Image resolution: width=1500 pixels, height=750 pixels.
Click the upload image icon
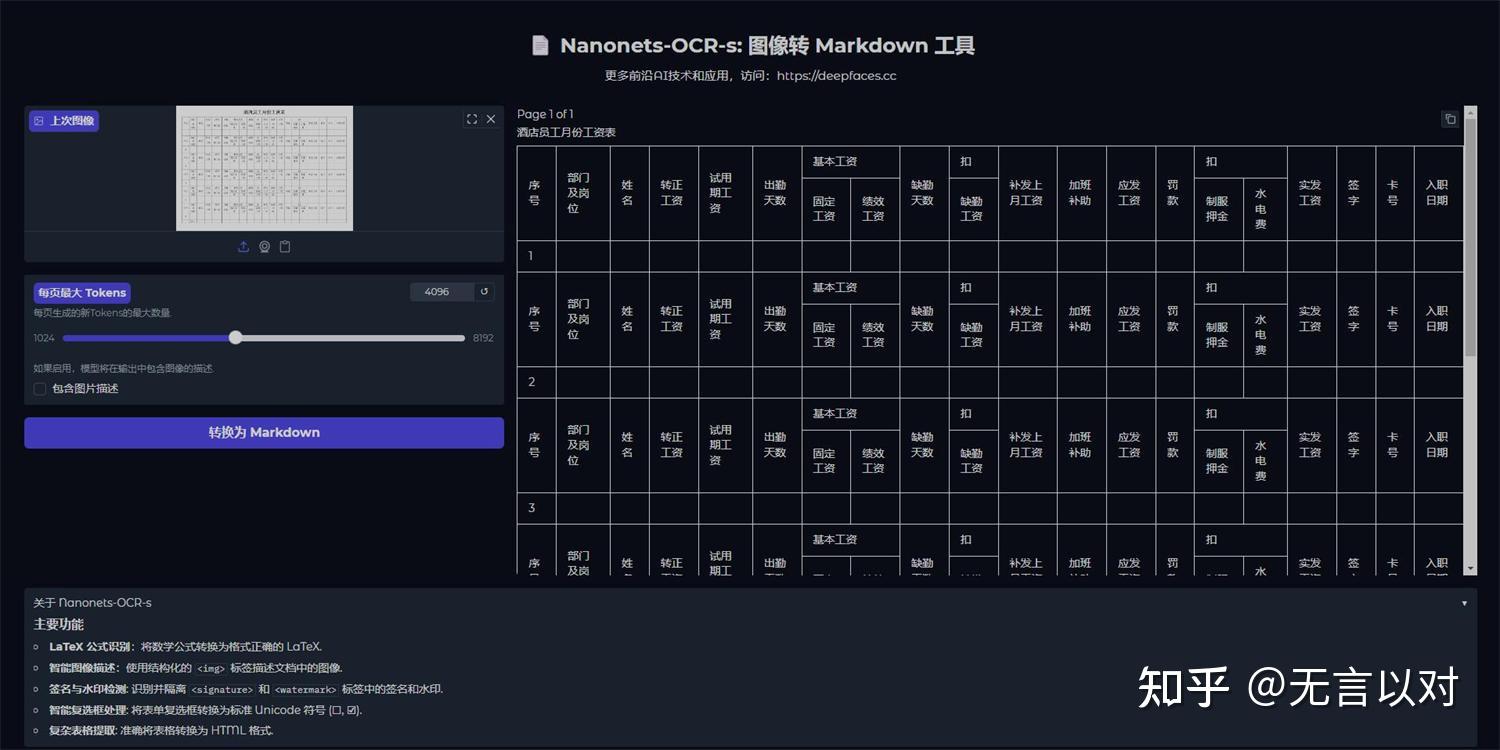point(243,246)
